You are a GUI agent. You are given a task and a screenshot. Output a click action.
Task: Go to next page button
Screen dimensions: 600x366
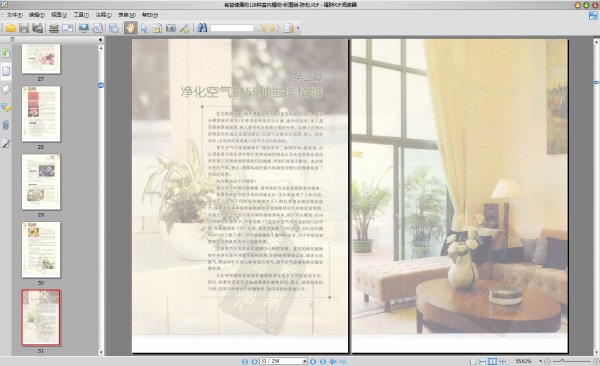click(313, 361)
